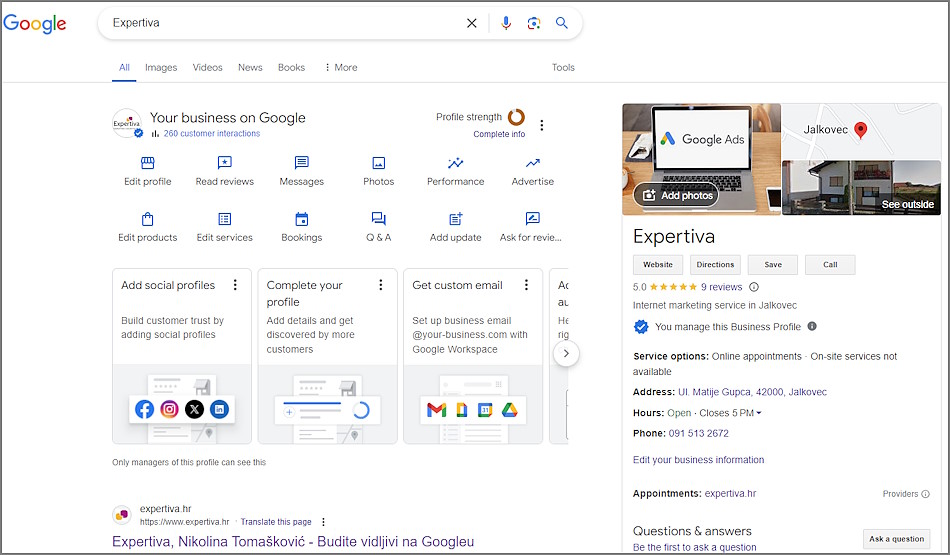Screen dimensions: 950x555
Task: Open the search Tools option
Action: point(563,67)
